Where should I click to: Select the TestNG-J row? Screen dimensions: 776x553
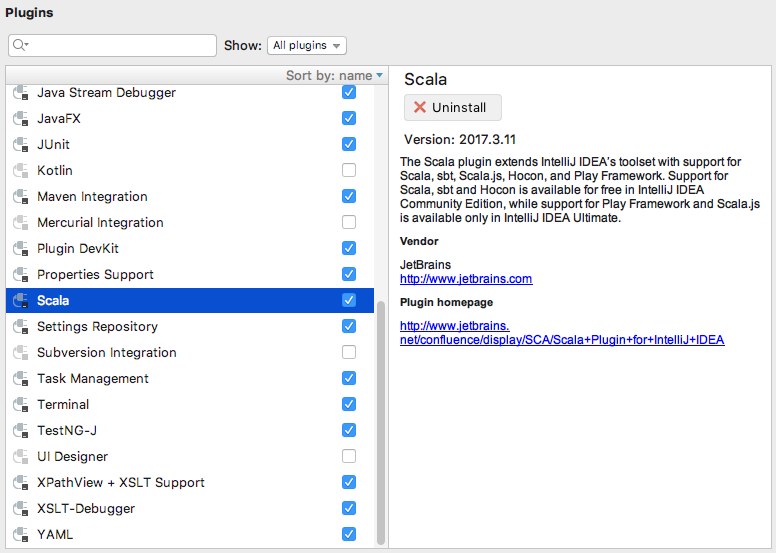coord(190,430)
